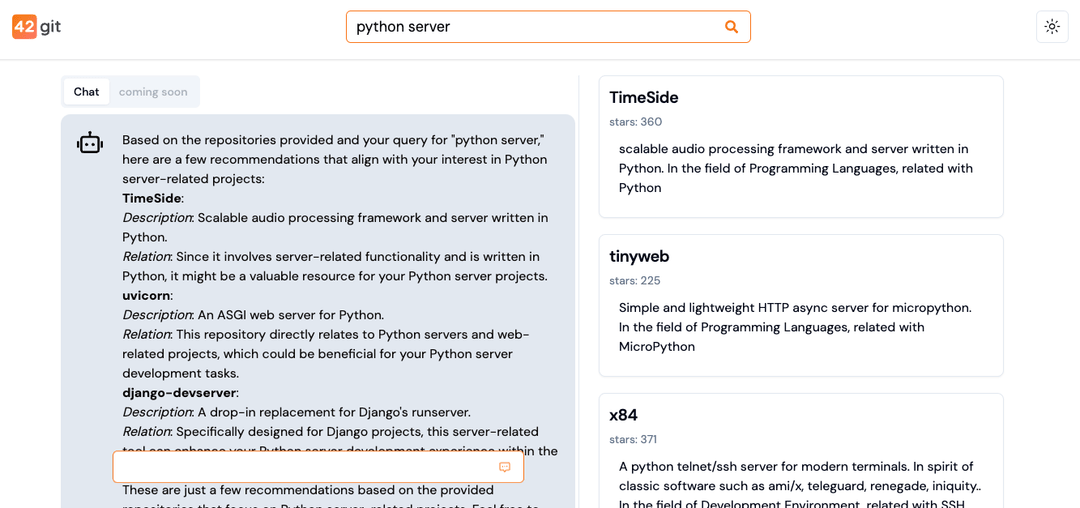Click the stars: 360 label
1080x508 pixels.
[x=635, y=122]
